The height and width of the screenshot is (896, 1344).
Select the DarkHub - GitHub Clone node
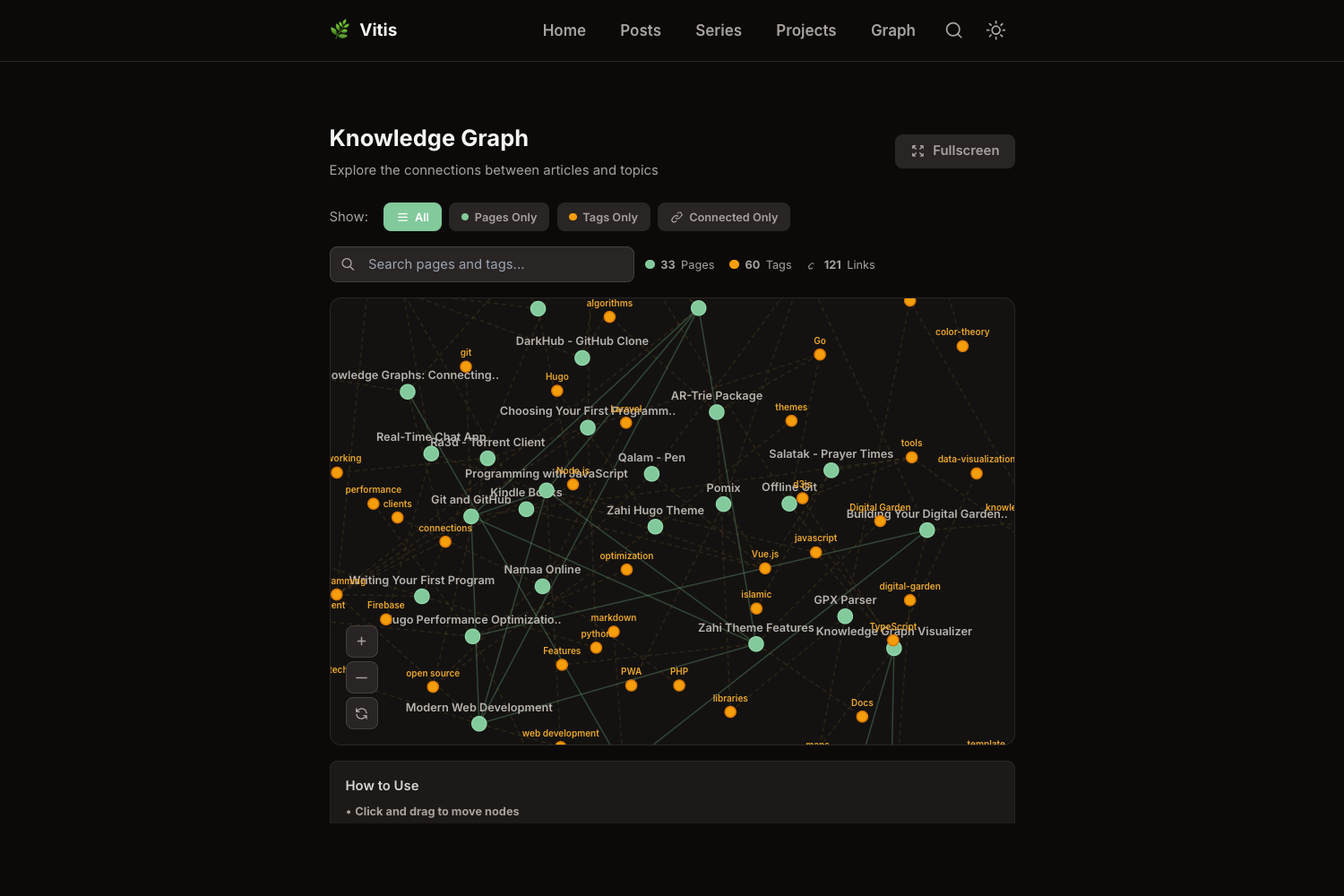pos(582,358)
